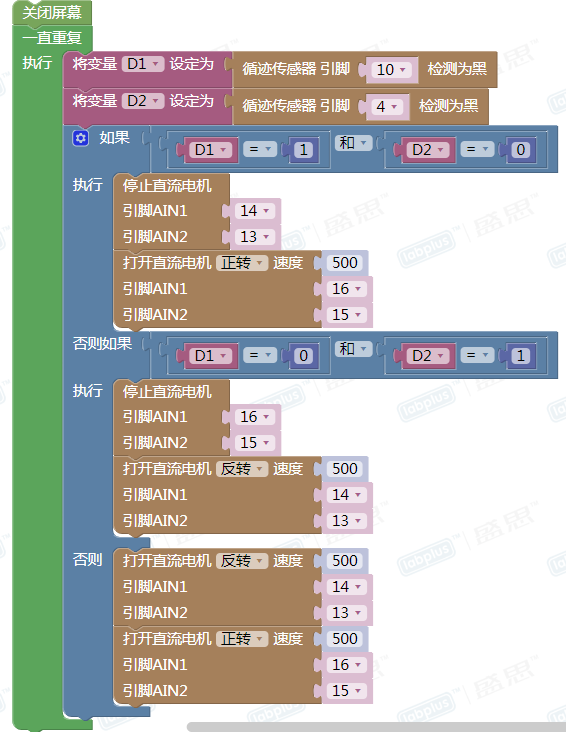
Task: Select the 检测为黑 sensor block with pin 10
Action: tap(364, 70)
